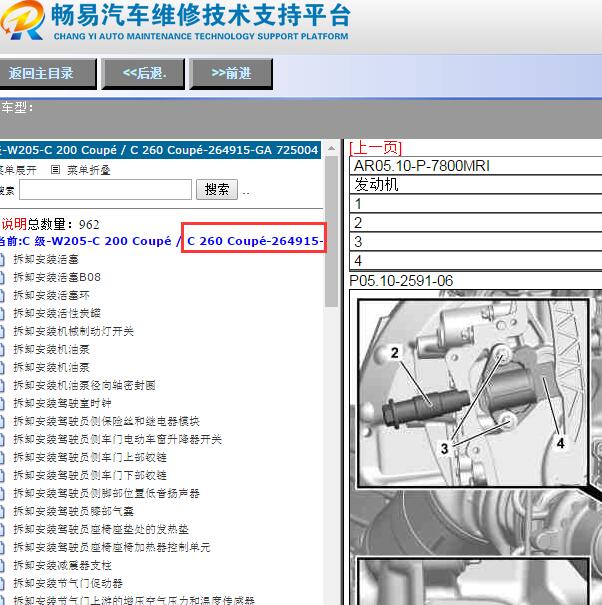Open 拆卸安装驾驶员座椅座椅加热器控制单元 document
Screen dimensions: 602x605
point(112,547)
